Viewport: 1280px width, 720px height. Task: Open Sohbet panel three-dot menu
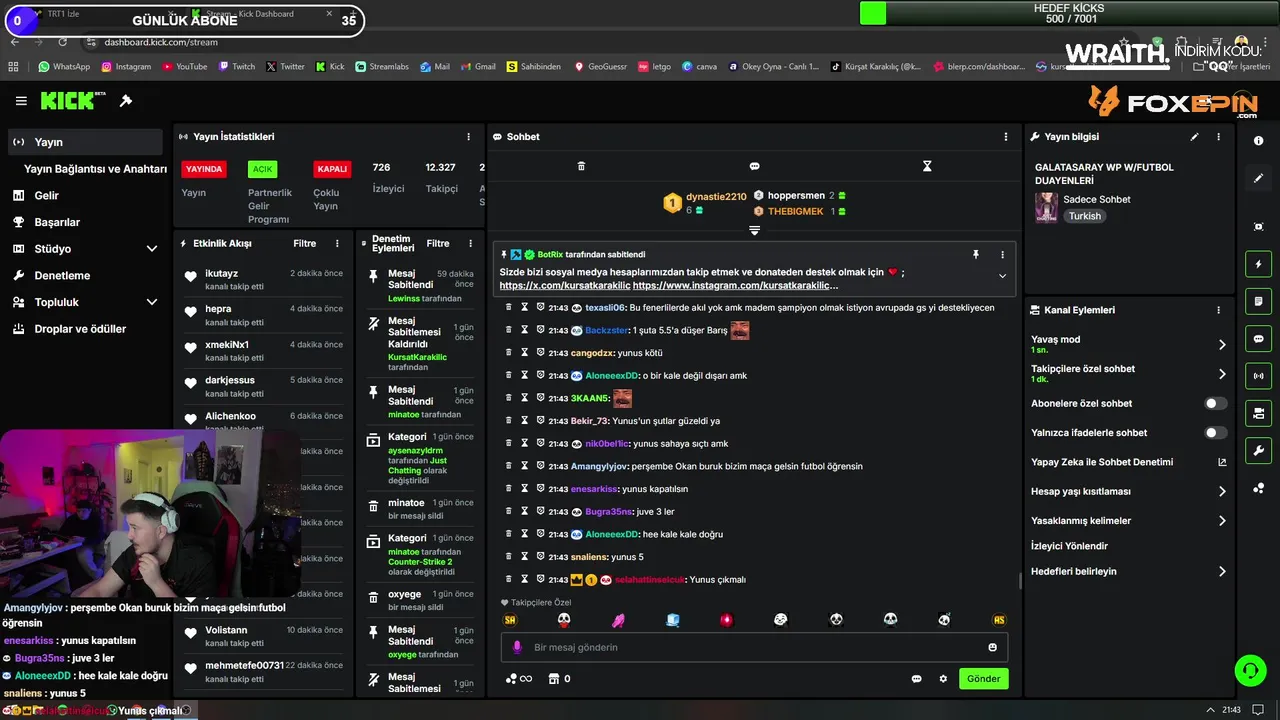point(1006,137)
